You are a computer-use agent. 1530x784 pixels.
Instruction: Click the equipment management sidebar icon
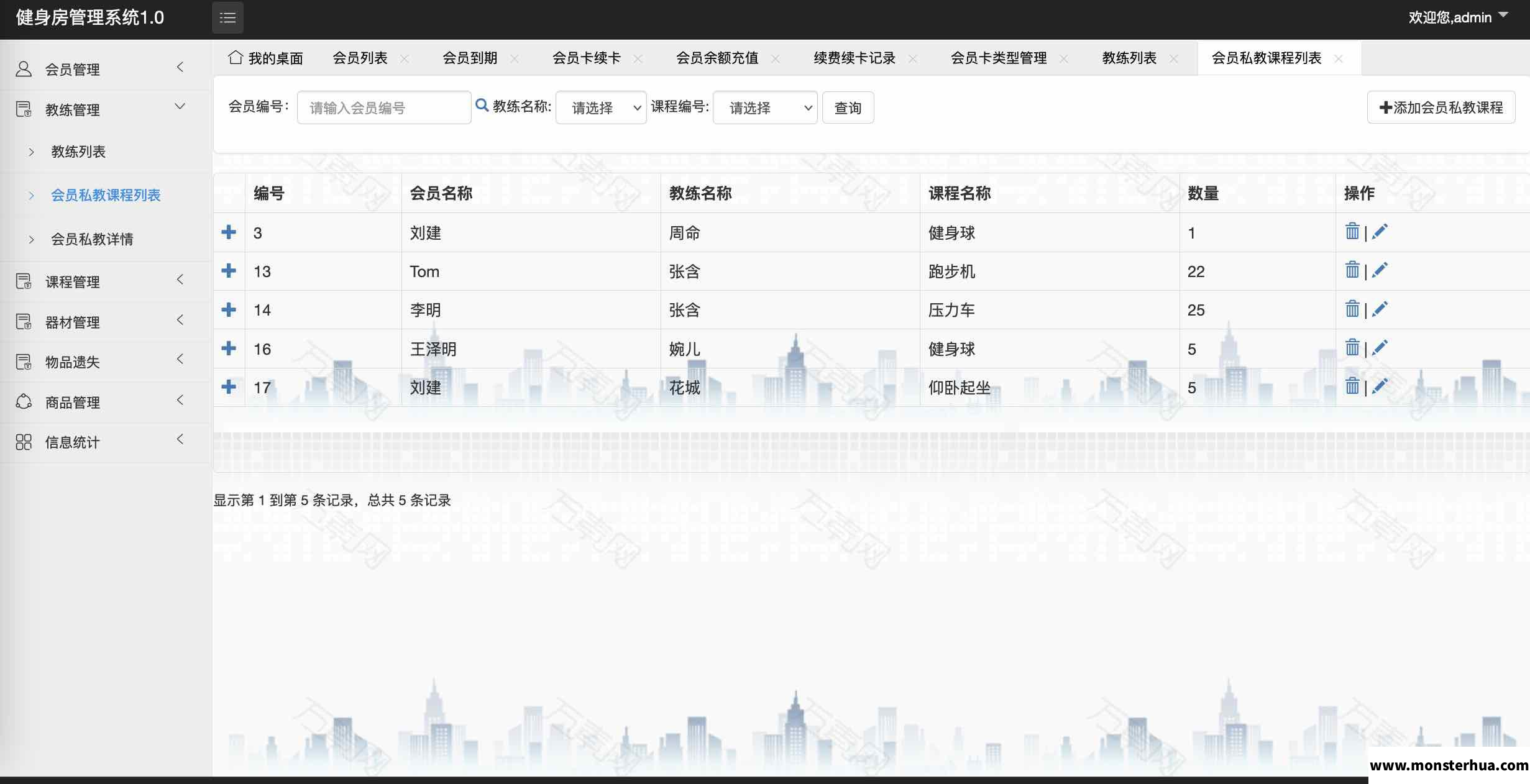click(x=24, y=322)
